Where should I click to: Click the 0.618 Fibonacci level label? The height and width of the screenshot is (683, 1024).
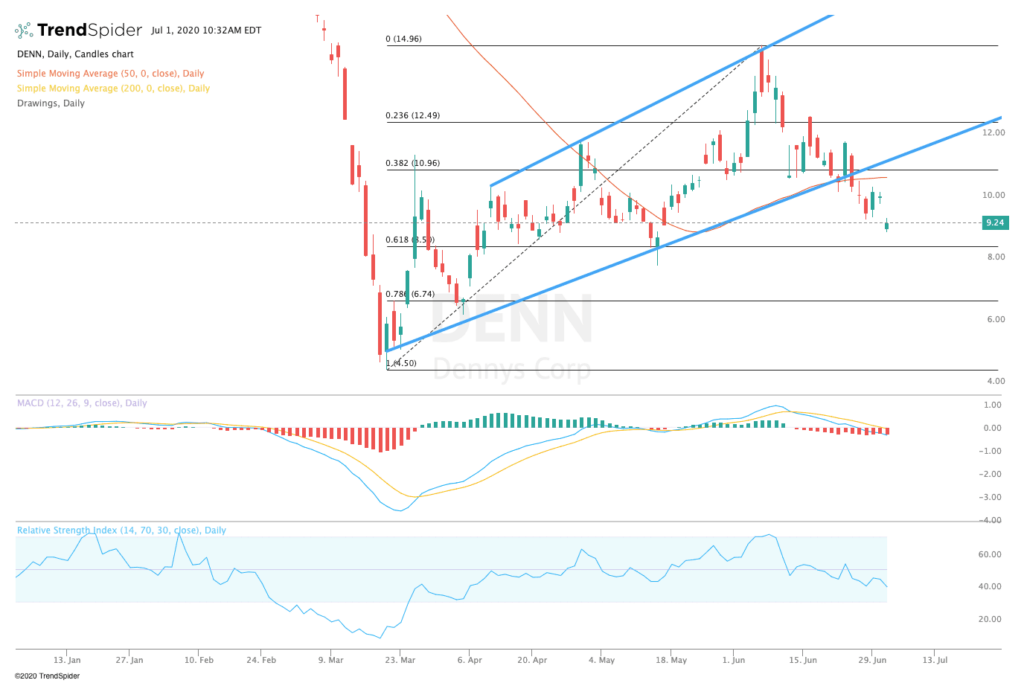click(410, 240)
